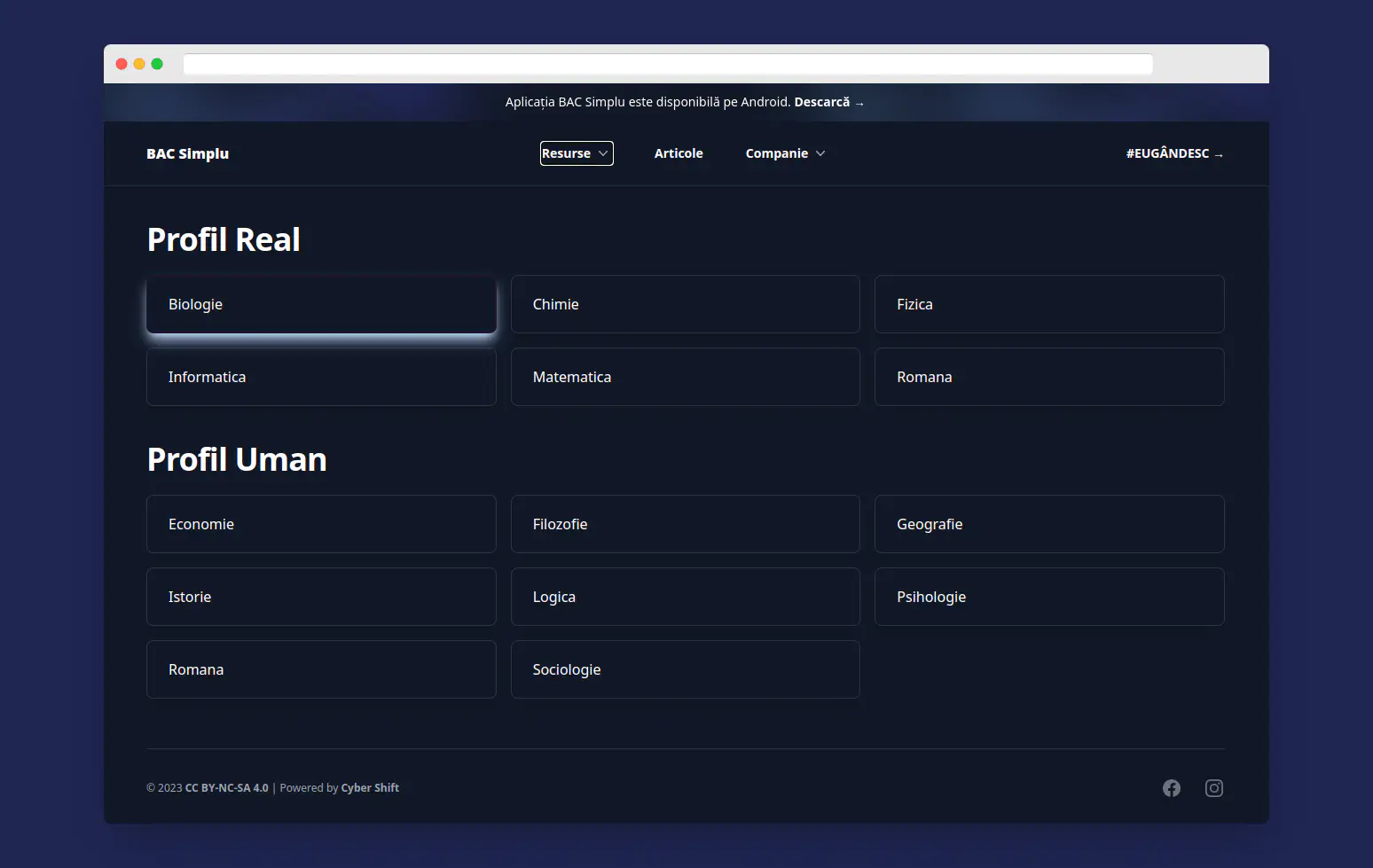
Task: Collapse the Resurse dropdown chevron
Action: pos(603,152)
